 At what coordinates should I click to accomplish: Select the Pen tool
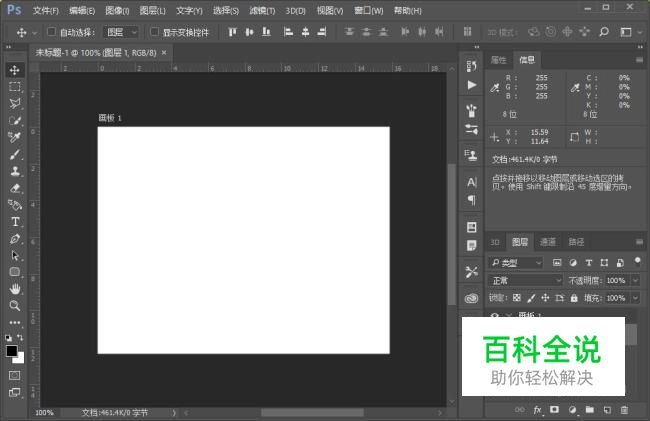(15, 238)
